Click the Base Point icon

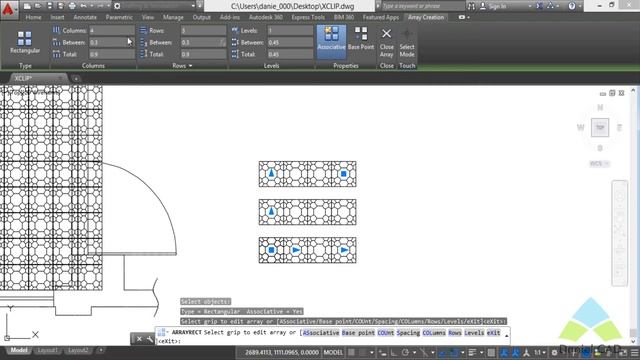[361, 33]
